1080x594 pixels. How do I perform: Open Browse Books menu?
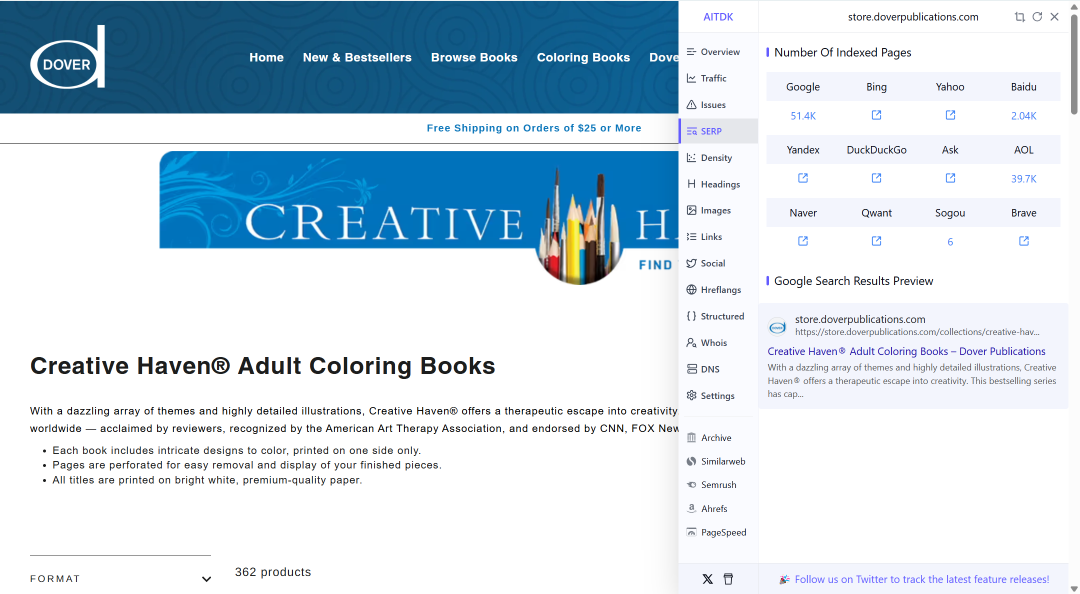click(x=474, y=57)
